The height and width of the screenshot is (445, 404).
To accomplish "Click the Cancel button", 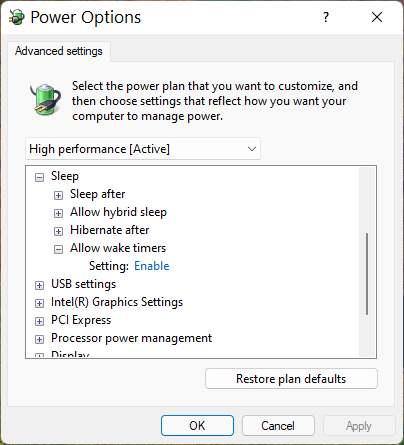I will [278, 426].
